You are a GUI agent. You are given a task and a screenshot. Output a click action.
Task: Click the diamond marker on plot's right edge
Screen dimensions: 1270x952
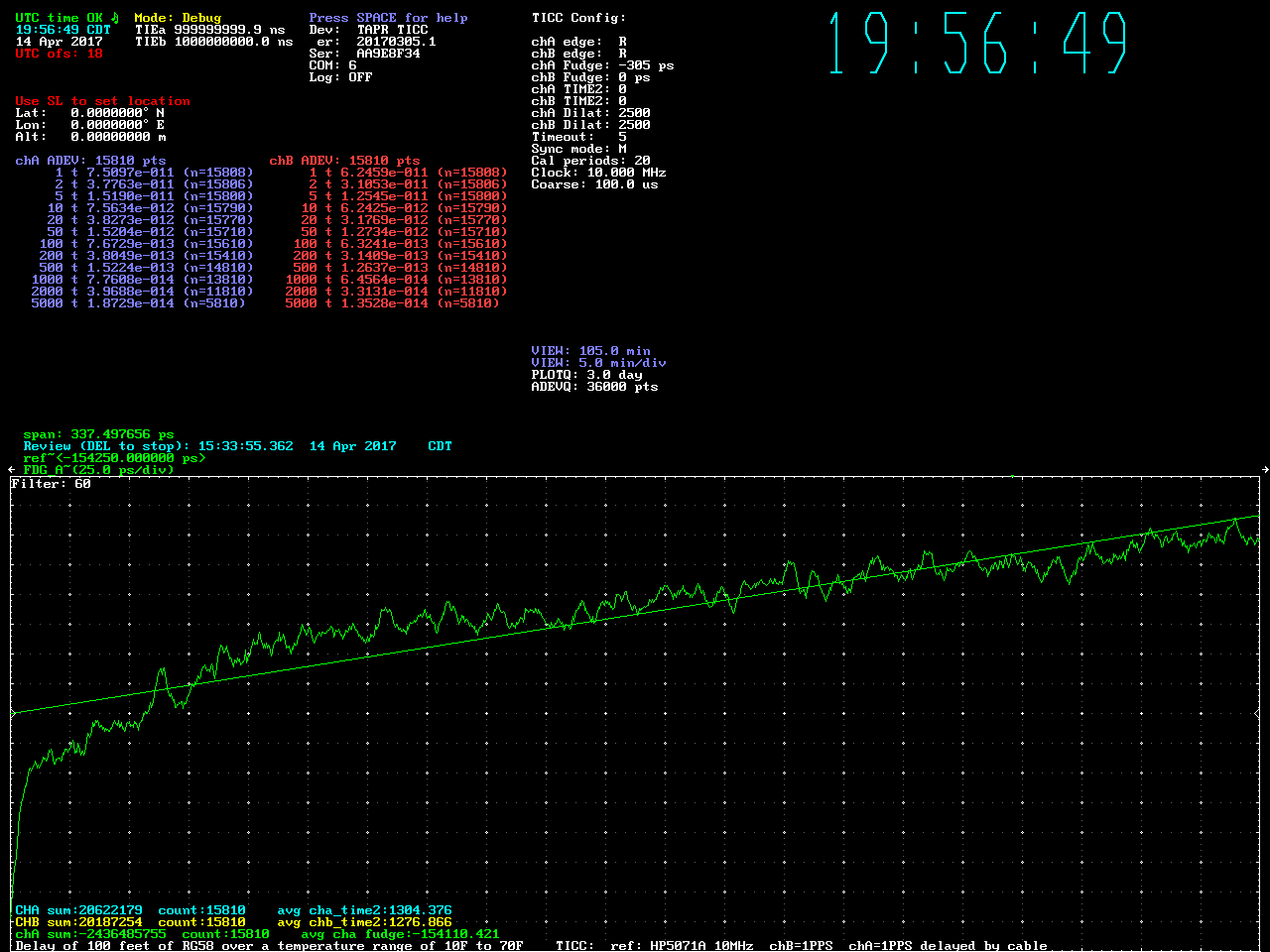1257,713
